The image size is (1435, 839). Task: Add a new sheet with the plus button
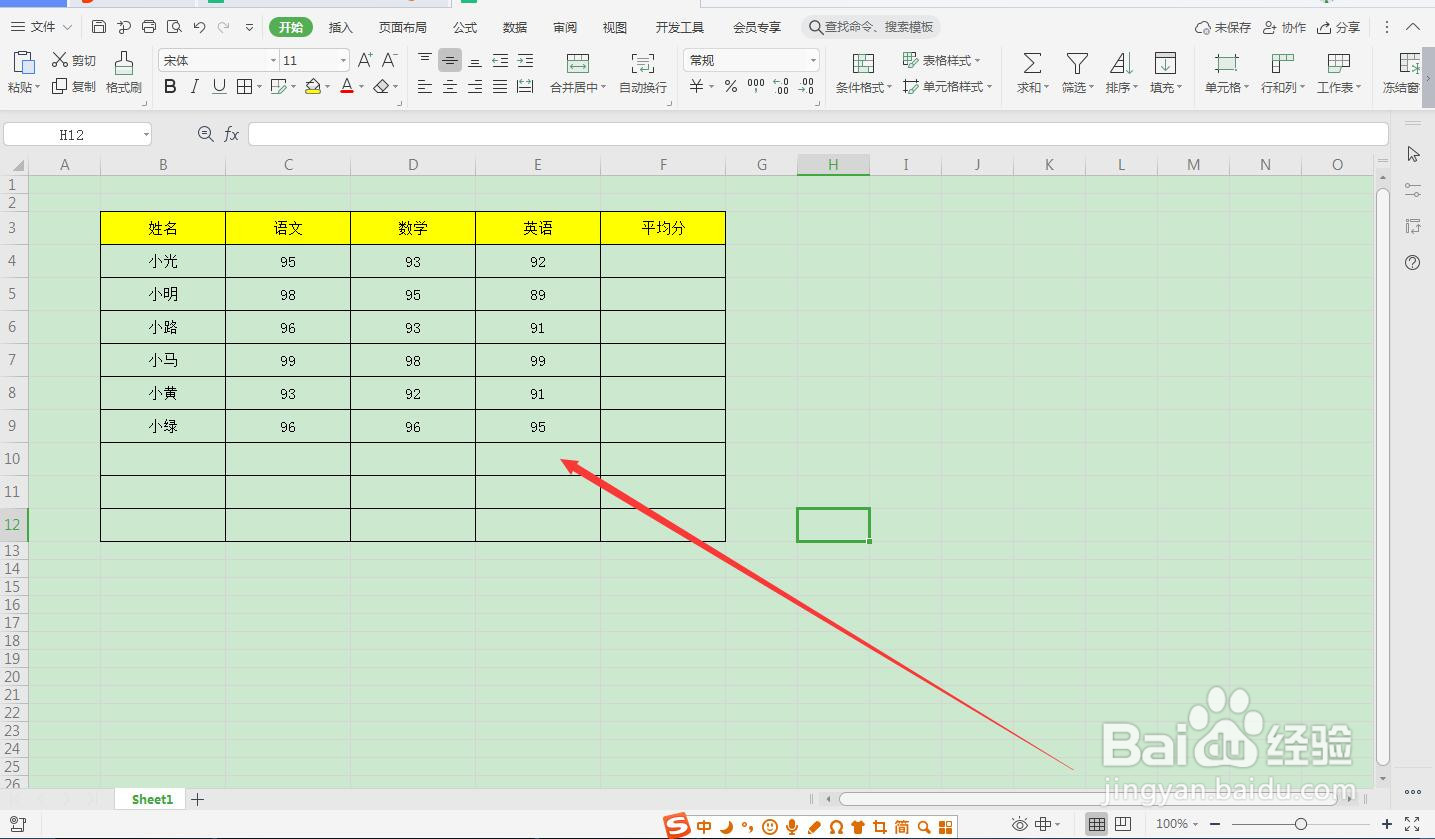tap(197, 799)
